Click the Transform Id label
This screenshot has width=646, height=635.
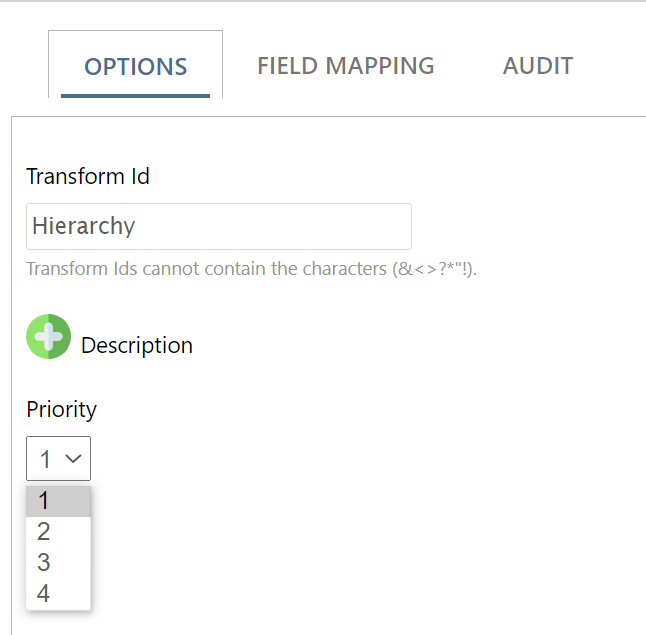tap(88, 176)
